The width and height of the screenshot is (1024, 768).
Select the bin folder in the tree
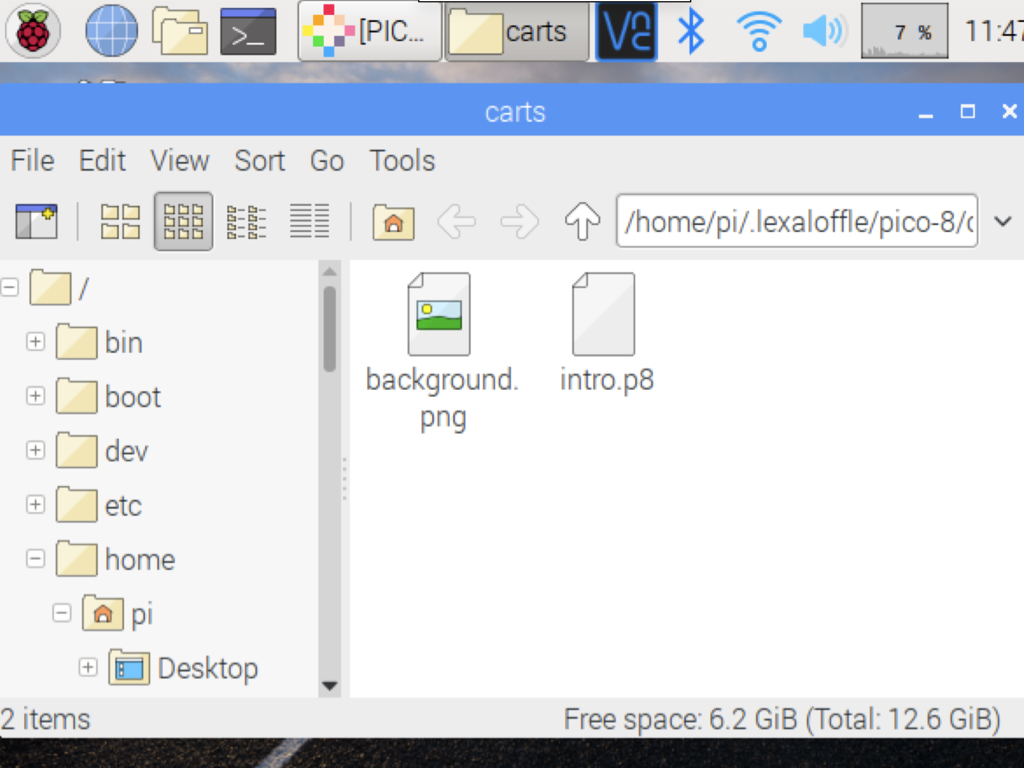click(x=99, y=342)
